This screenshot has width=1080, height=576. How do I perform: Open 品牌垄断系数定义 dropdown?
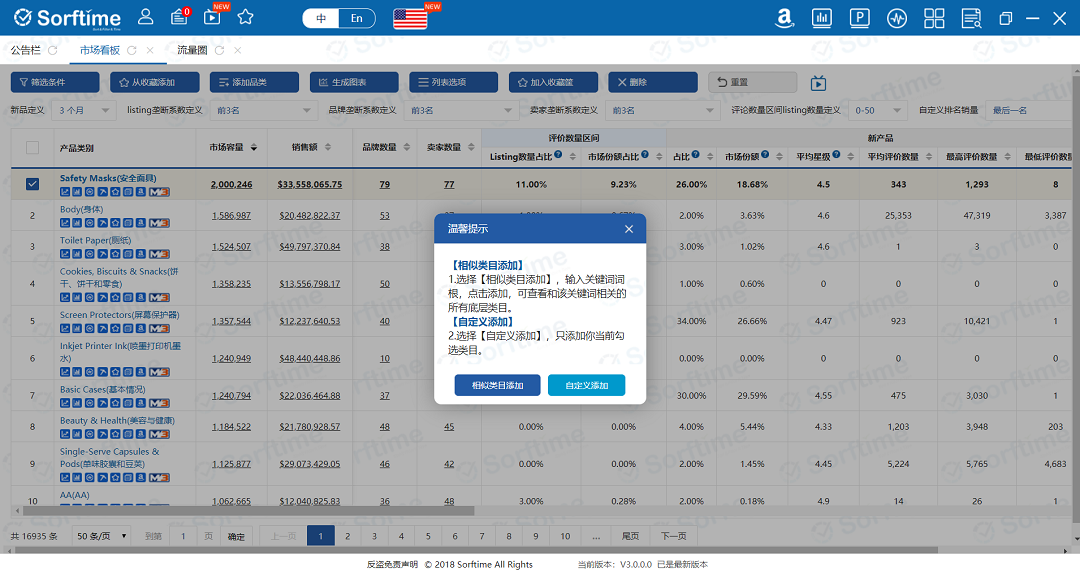click(x=459, y=110)
